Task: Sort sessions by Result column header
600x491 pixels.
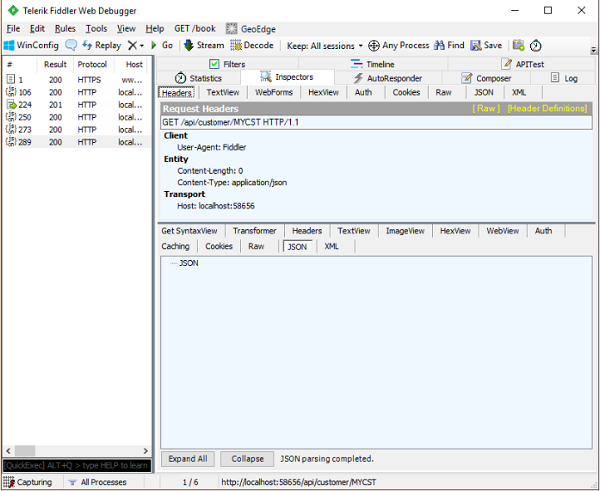Action: coord(55,64)
